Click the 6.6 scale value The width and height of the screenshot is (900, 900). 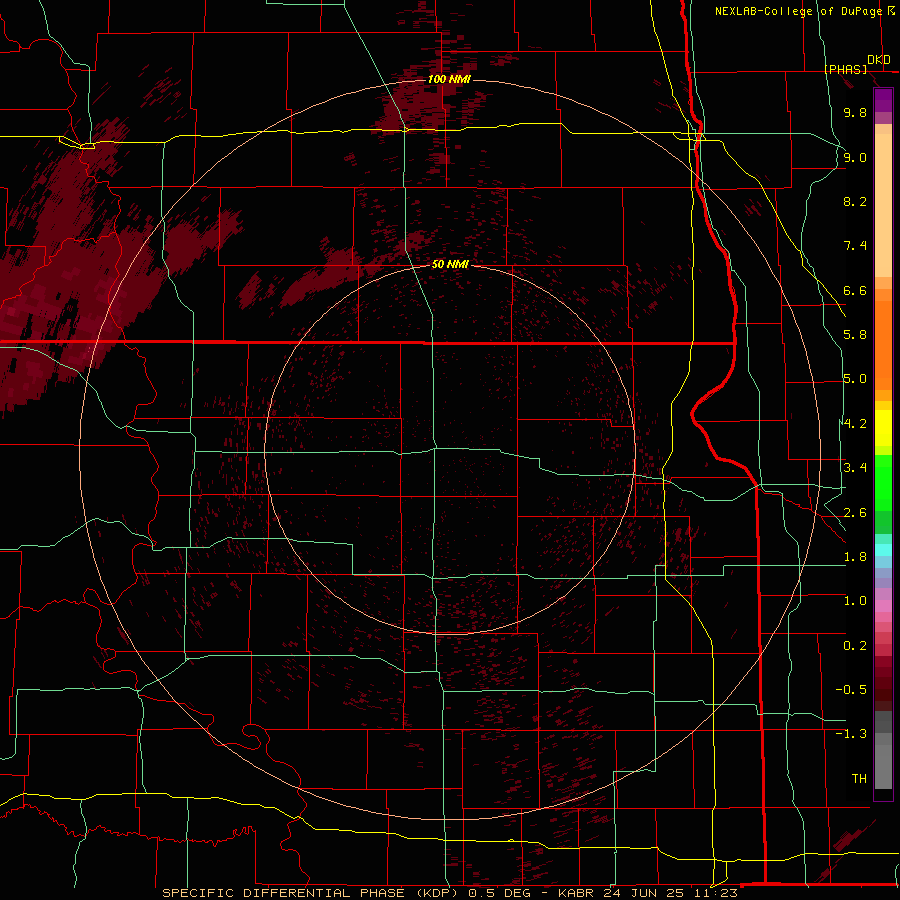tap(855, 290)
